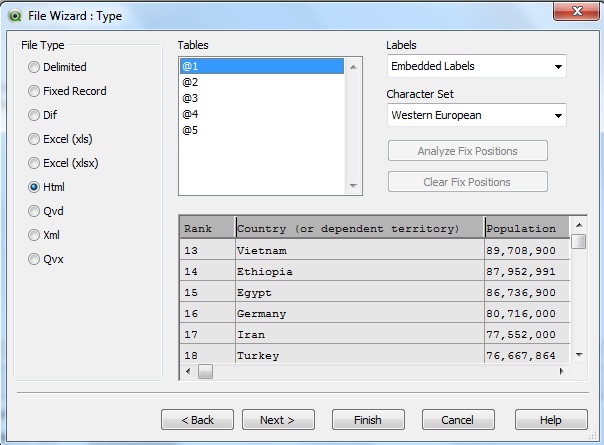Click the QlikView icon in title bar
Screen dimensions: 604x445
click(13, 13)
